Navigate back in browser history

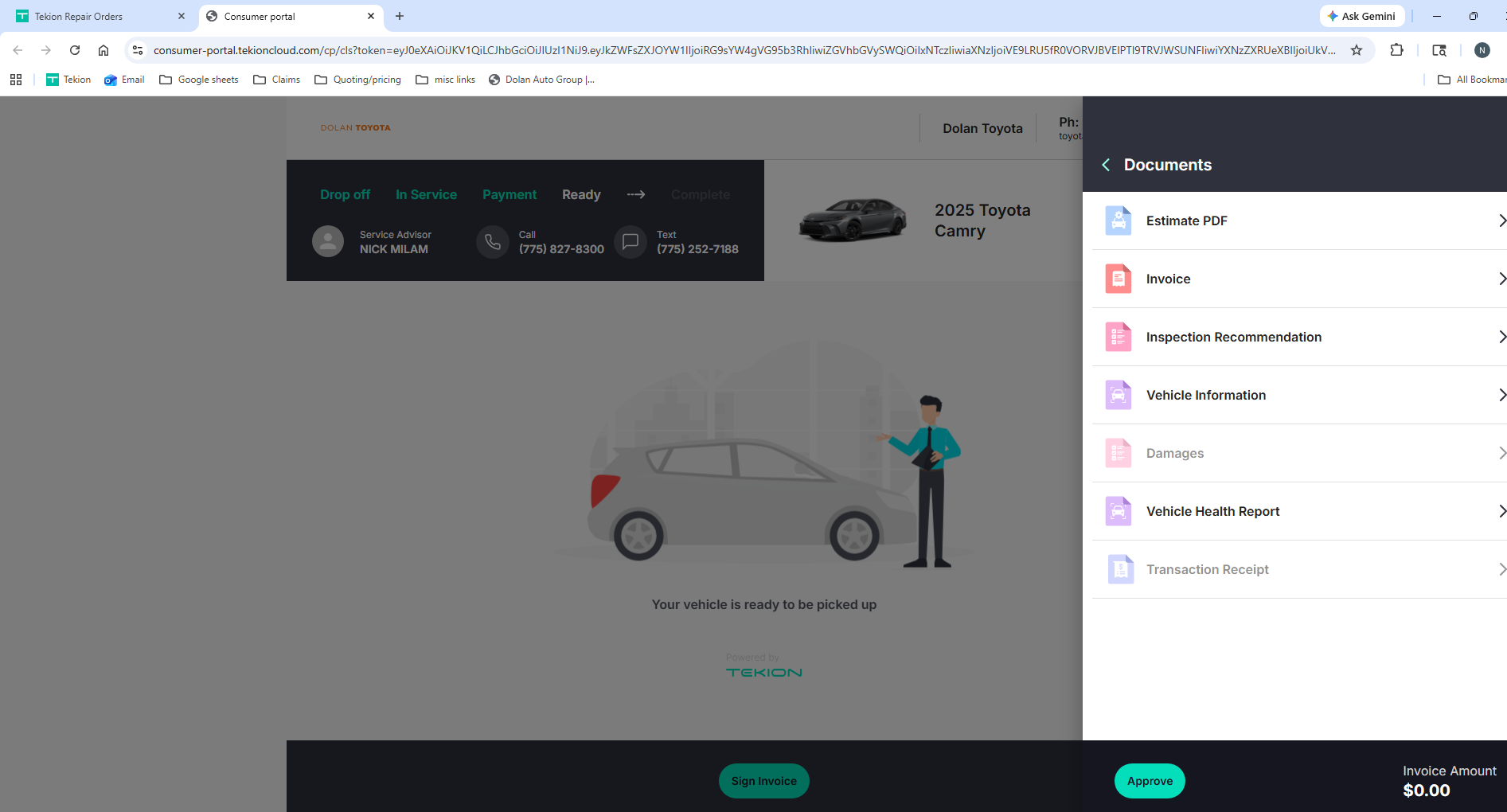[x=18, y=50]
